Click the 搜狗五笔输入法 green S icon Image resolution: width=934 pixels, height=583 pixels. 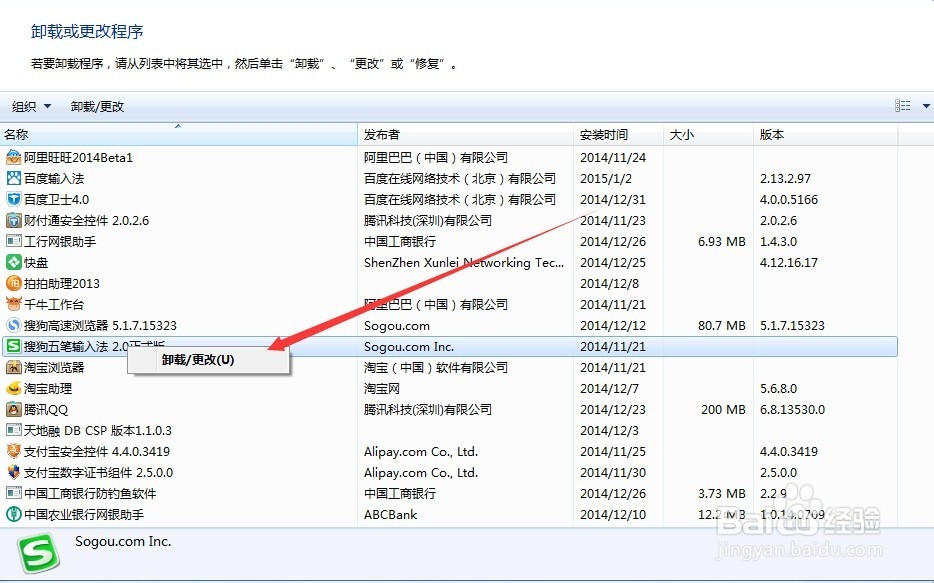(13, 346)
